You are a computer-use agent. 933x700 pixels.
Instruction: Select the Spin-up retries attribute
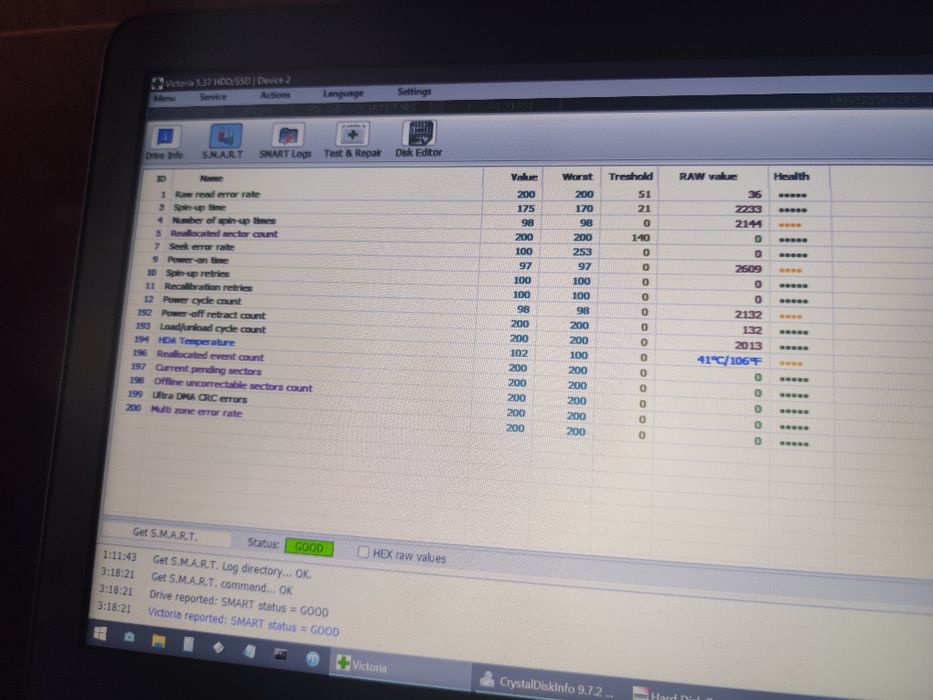click(x=198, y=273)
